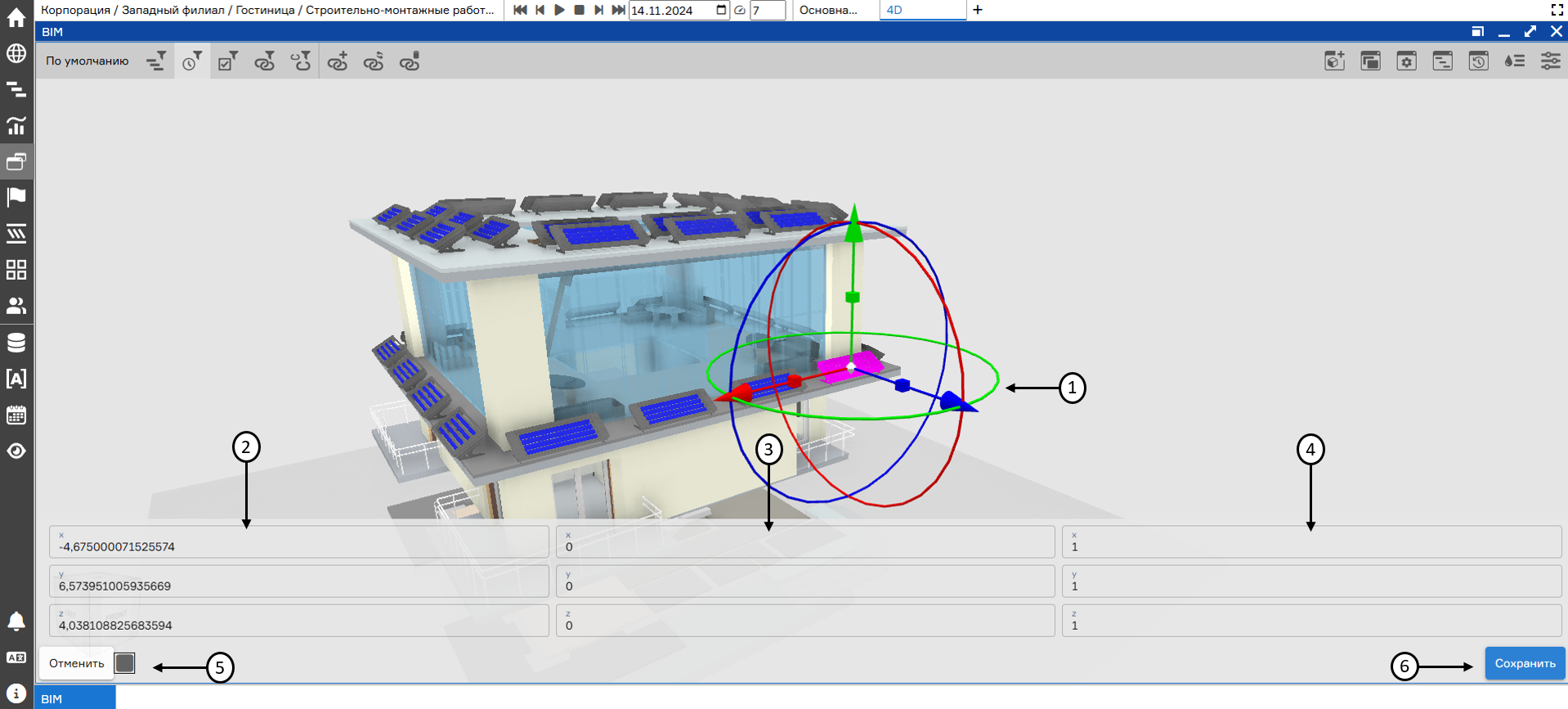Click the delete link icon with trash

coord(410,61)
